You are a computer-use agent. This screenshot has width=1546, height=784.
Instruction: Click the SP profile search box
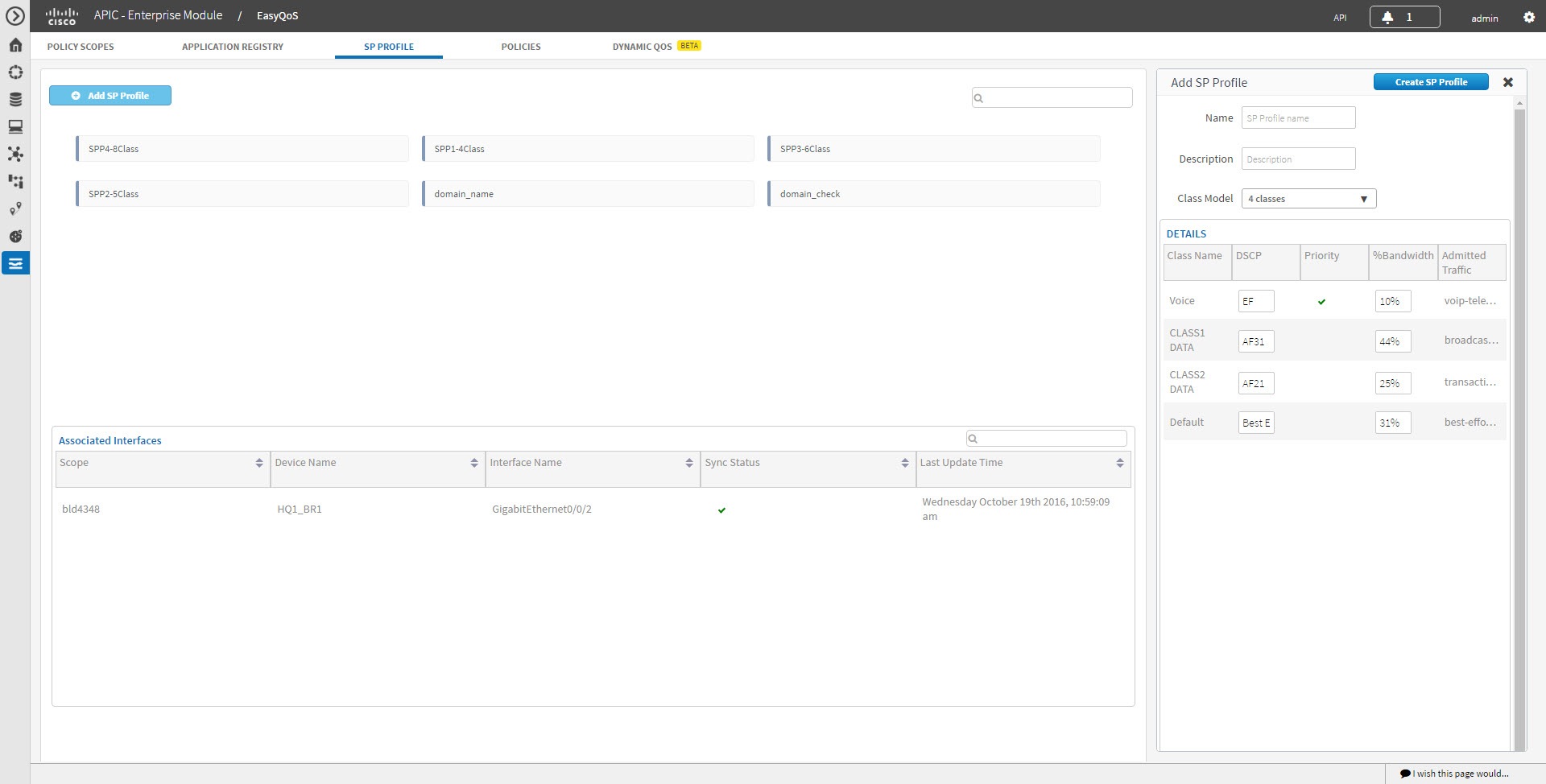[x=1052, y=97]
